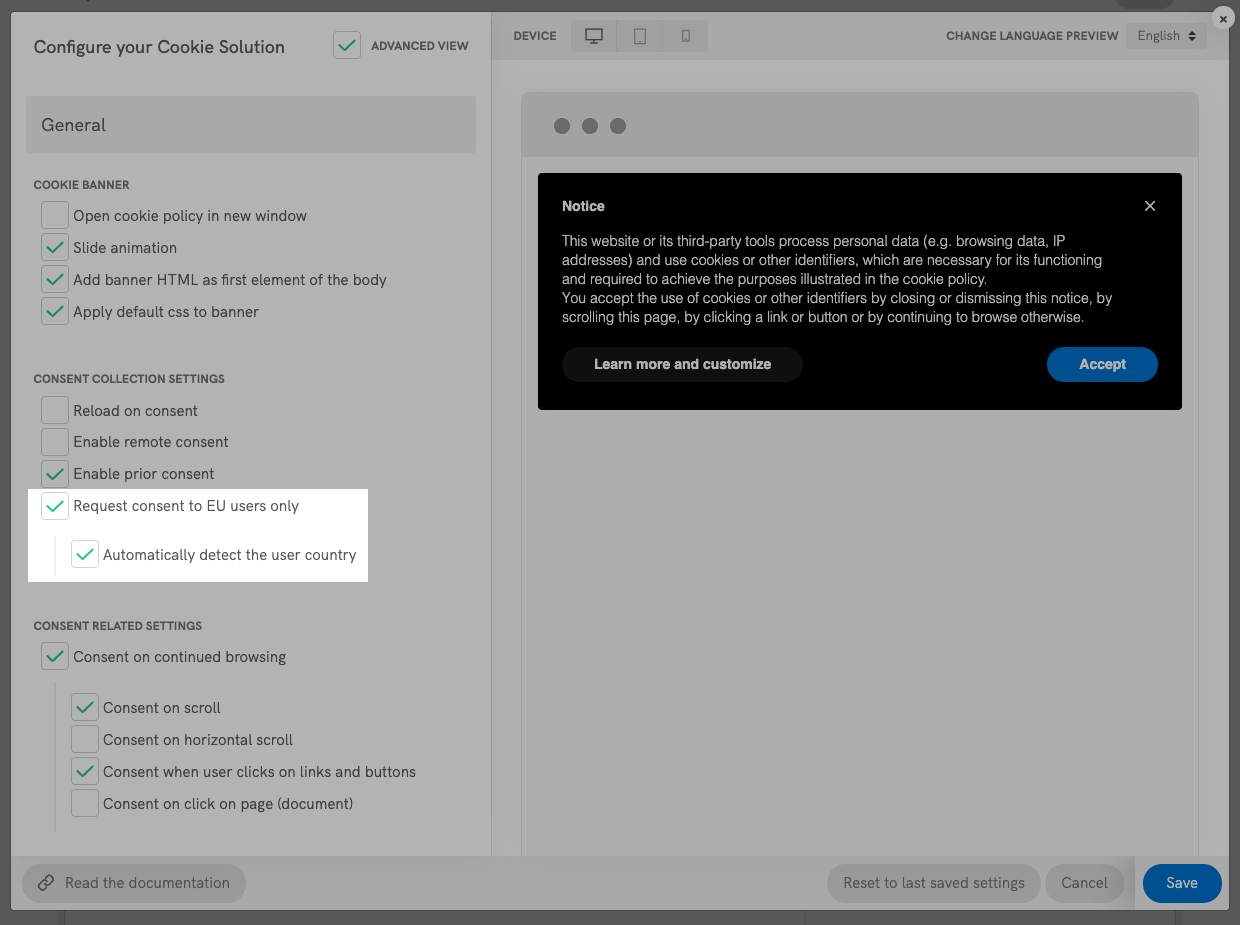Disable "Automatically detect the user country"

click(x=85, y=554)
